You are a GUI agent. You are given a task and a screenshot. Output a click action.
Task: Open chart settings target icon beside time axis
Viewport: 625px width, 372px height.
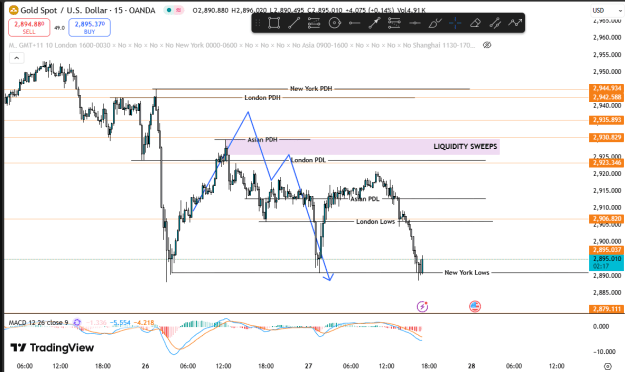tap(607, 366)
